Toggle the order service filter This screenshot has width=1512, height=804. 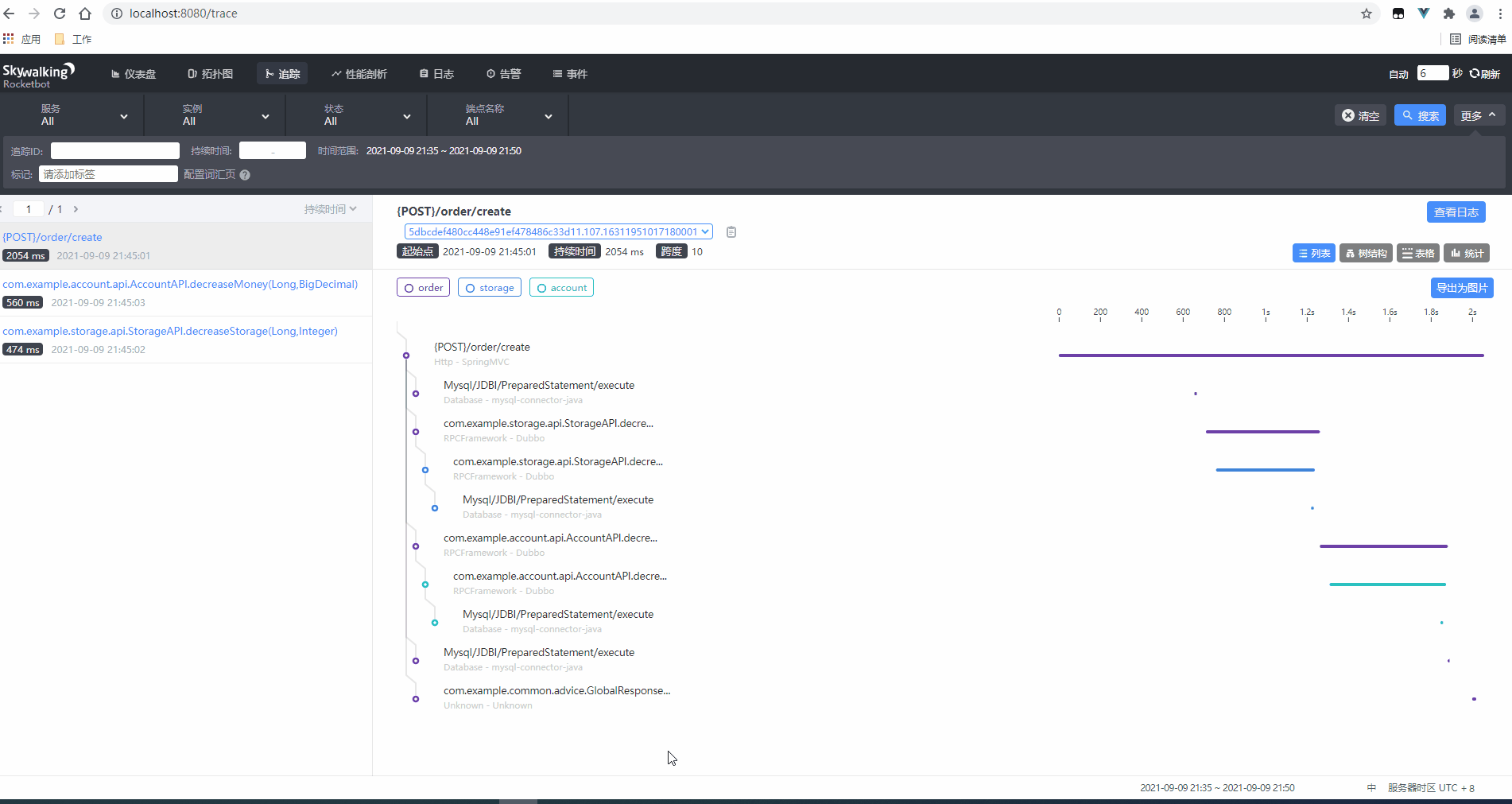click(423, 288)
